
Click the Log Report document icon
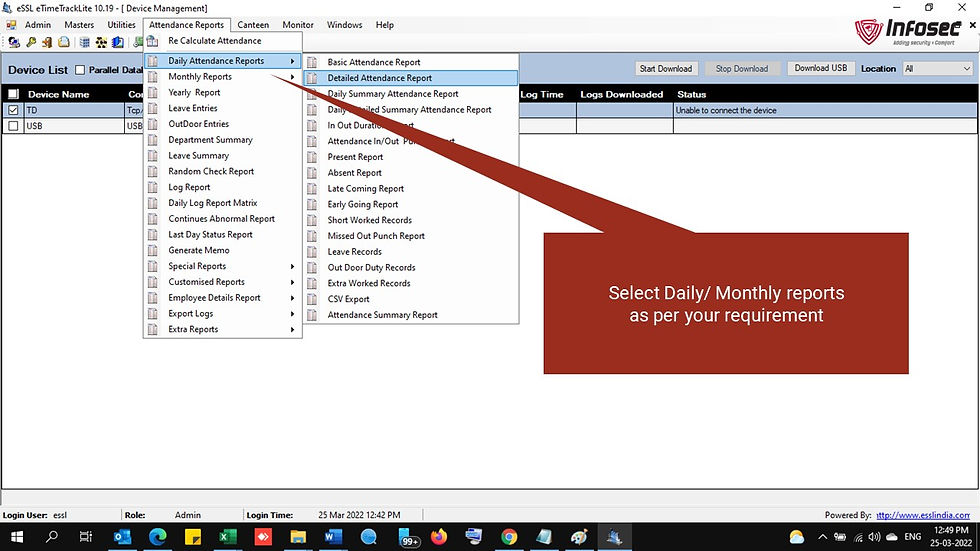click(x=152, y=187)
